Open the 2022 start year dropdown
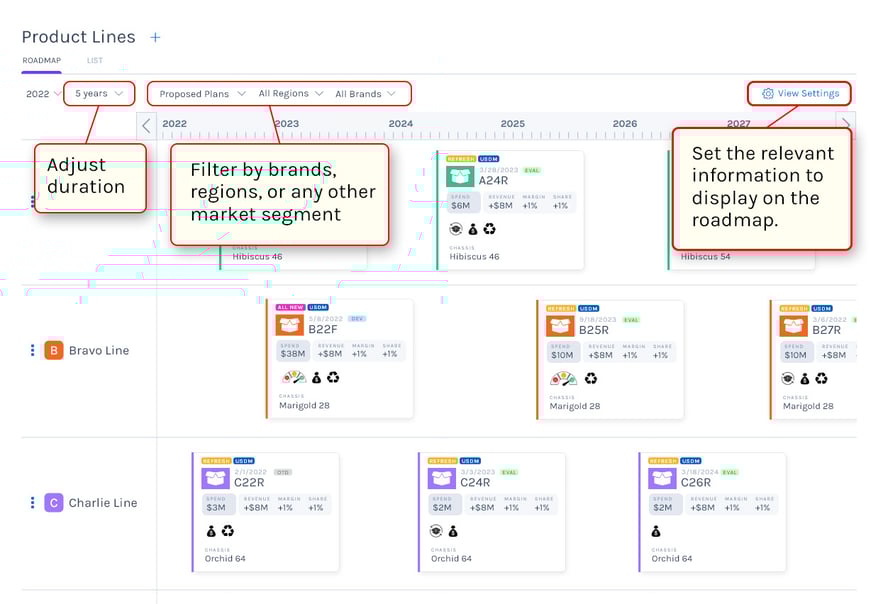Viewport: 888px width, 604px height. (43, 94)
